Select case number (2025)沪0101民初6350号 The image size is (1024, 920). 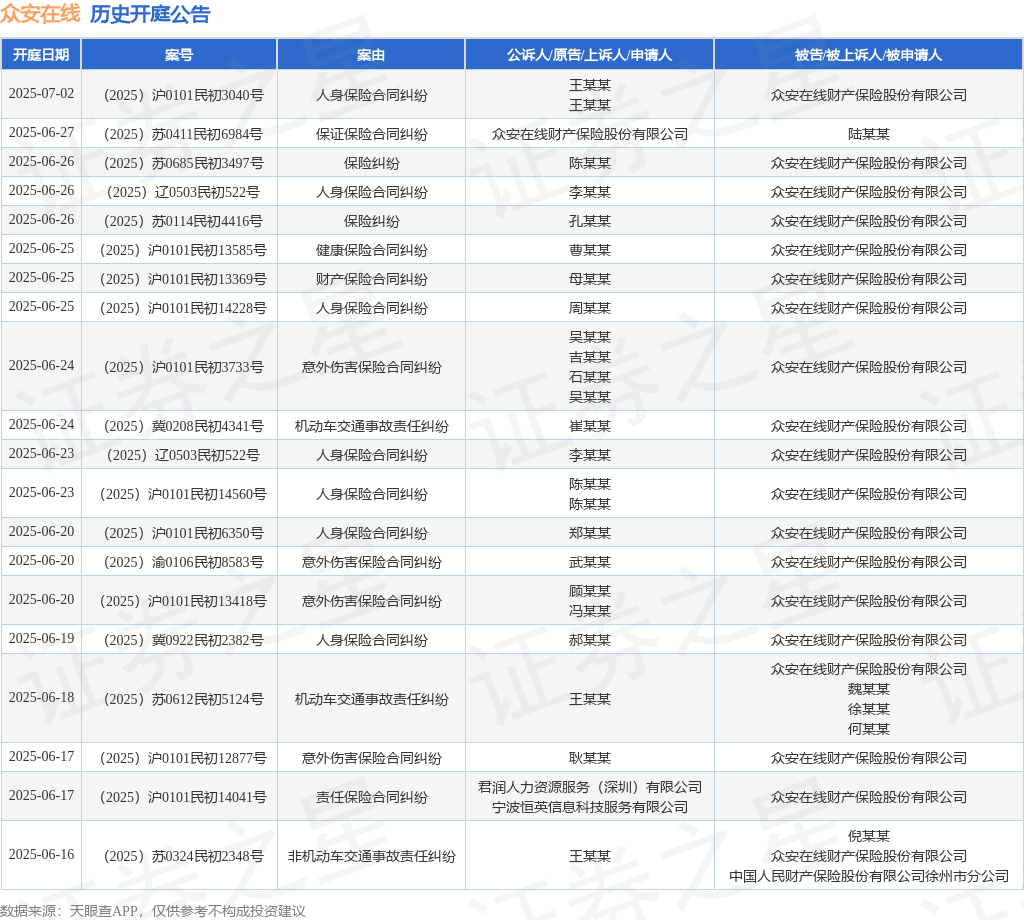(179, 533)
